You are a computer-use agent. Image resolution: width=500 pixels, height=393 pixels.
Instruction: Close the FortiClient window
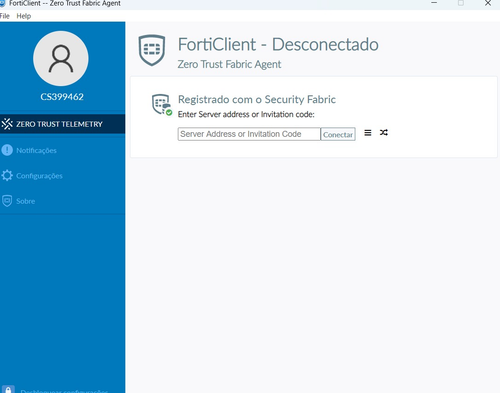[x=488, y=3]
